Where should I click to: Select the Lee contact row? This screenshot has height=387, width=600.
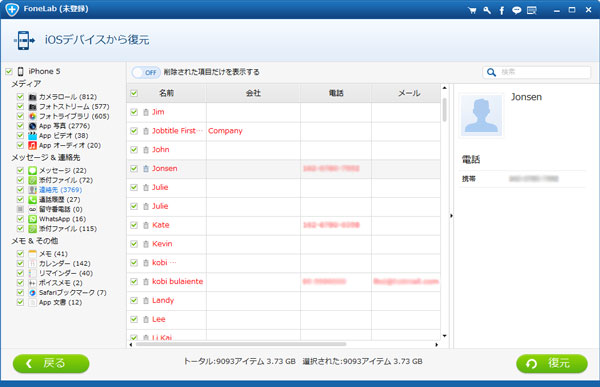(284, 319)
